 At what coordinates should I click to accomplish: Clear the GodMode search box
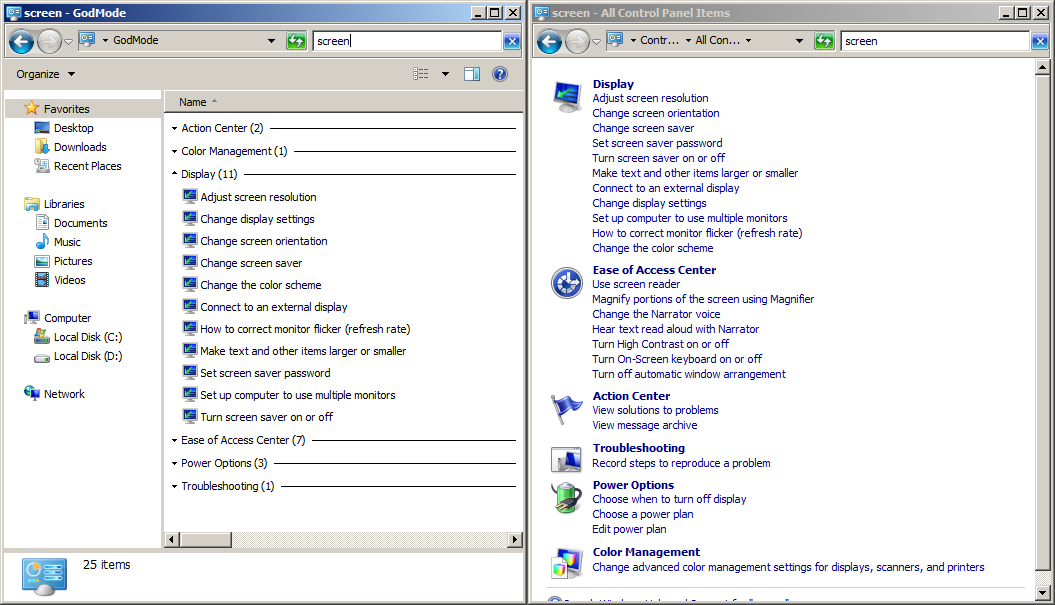pyautogui.click(x=512, y=41)
